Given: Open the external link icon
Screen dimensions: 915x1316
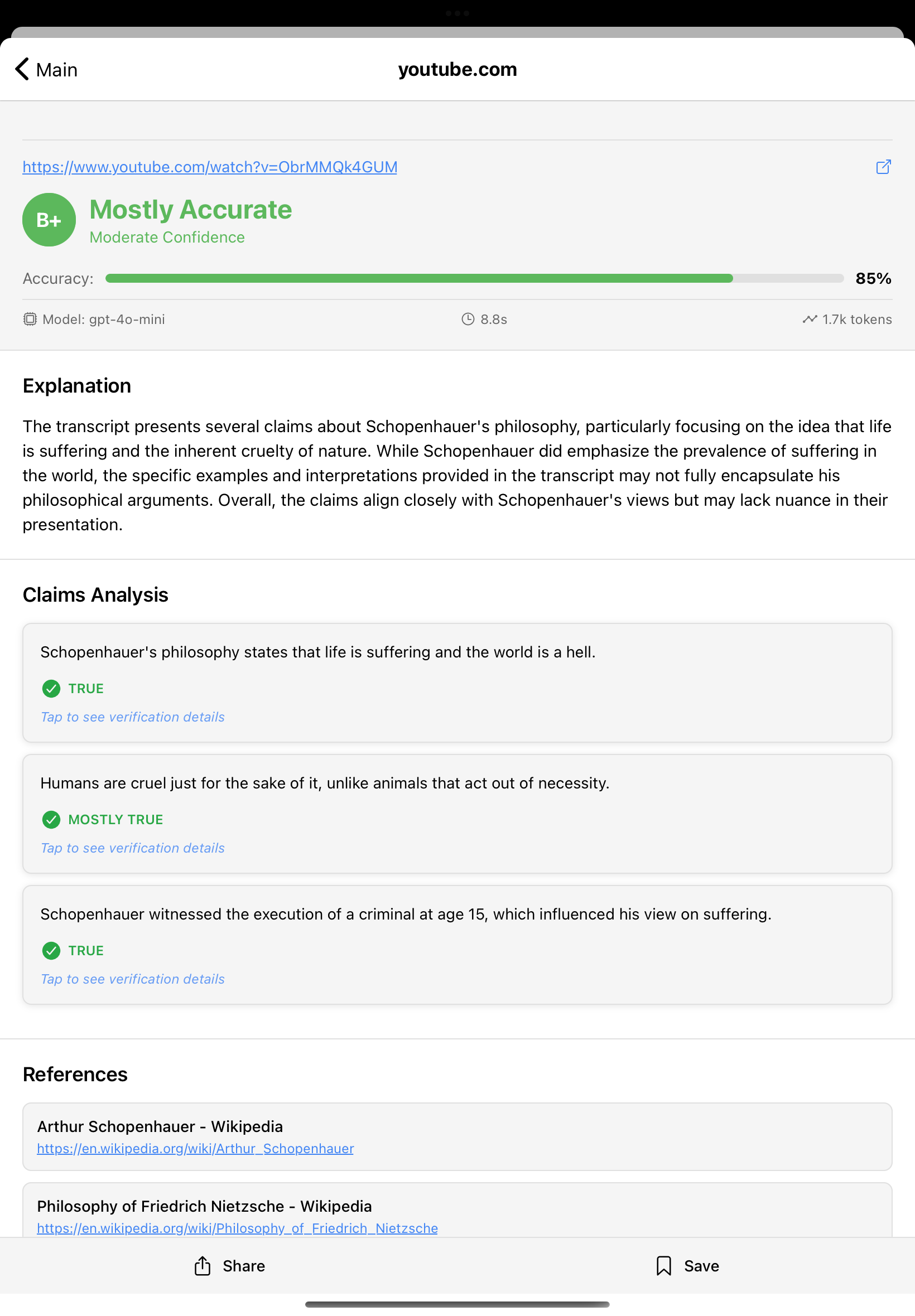Looking at the screenshot, I should 883,167.
